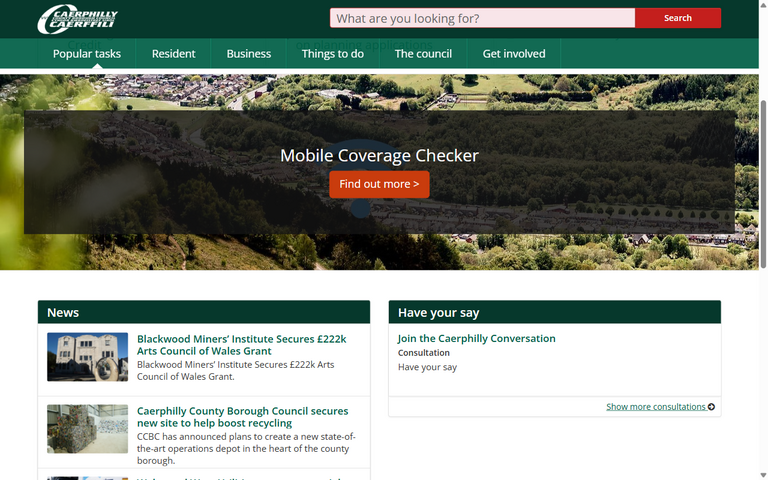Expand the Resident menu
This screenshot has width=768, height=480.
tap(173, 54)
